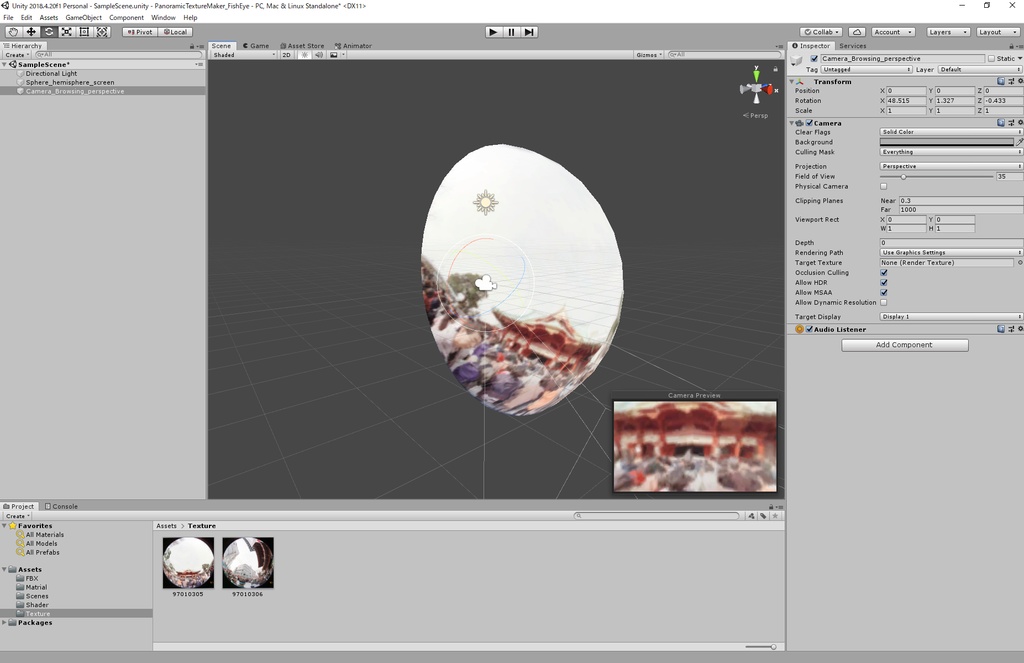Select the Move tool in the toolbar
The height and width of the screenshot is (663, 1024).
pos(31,31)
